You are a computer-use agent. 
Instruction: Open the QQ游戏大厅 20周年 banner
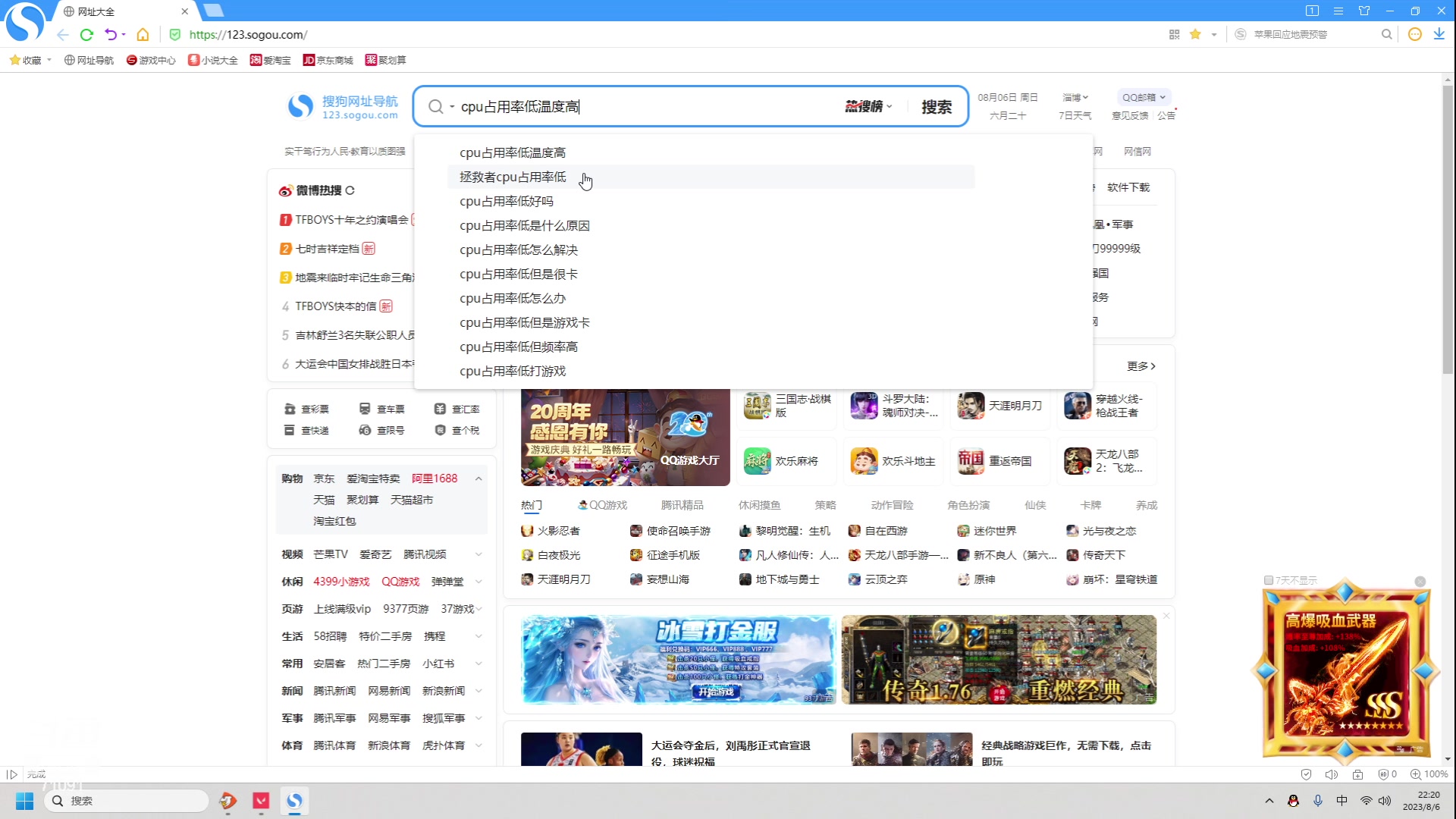point(626,438)
